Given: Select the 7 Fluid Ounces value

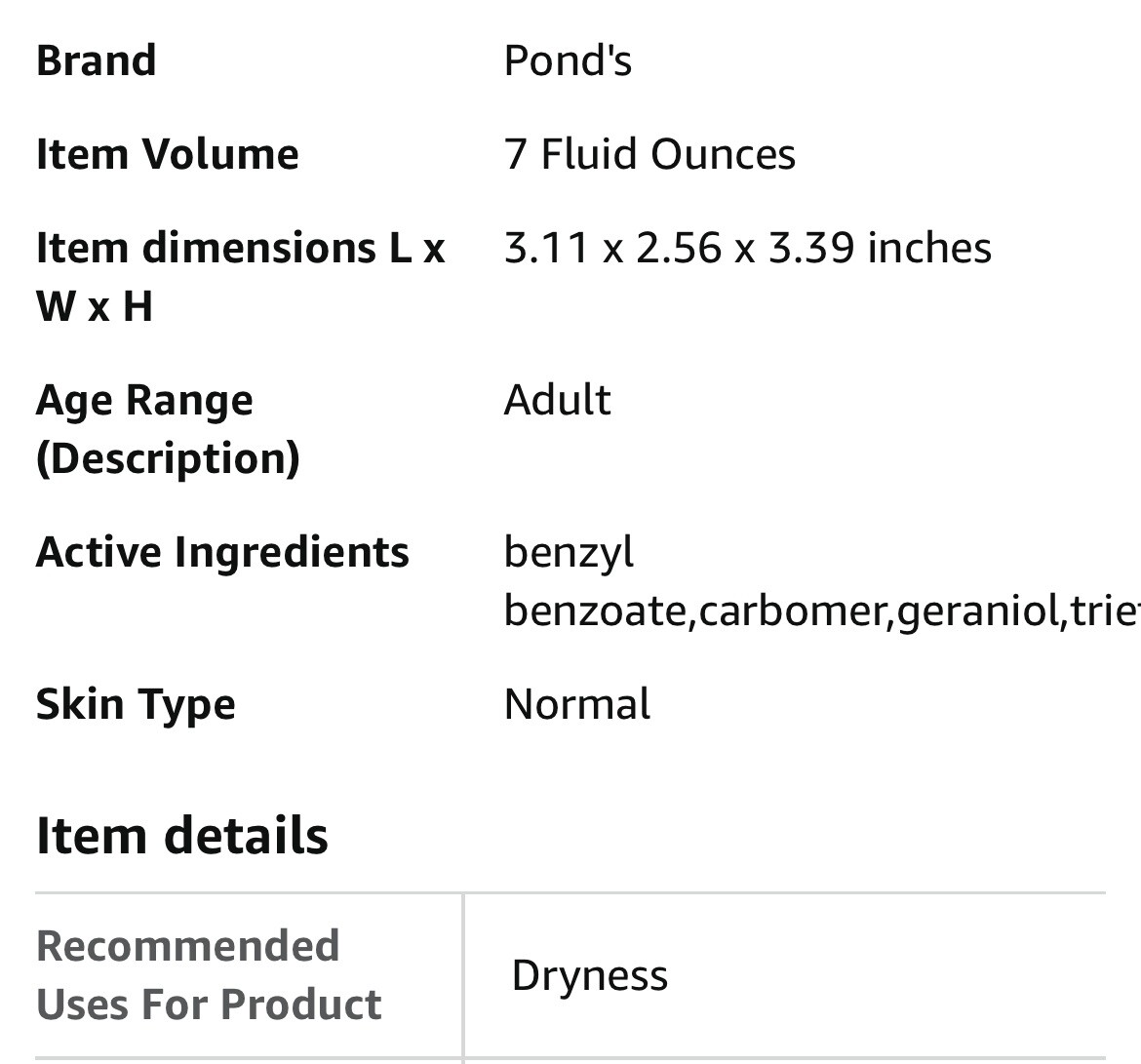Looking at the screenshot, I should click(x=649, y=154).
